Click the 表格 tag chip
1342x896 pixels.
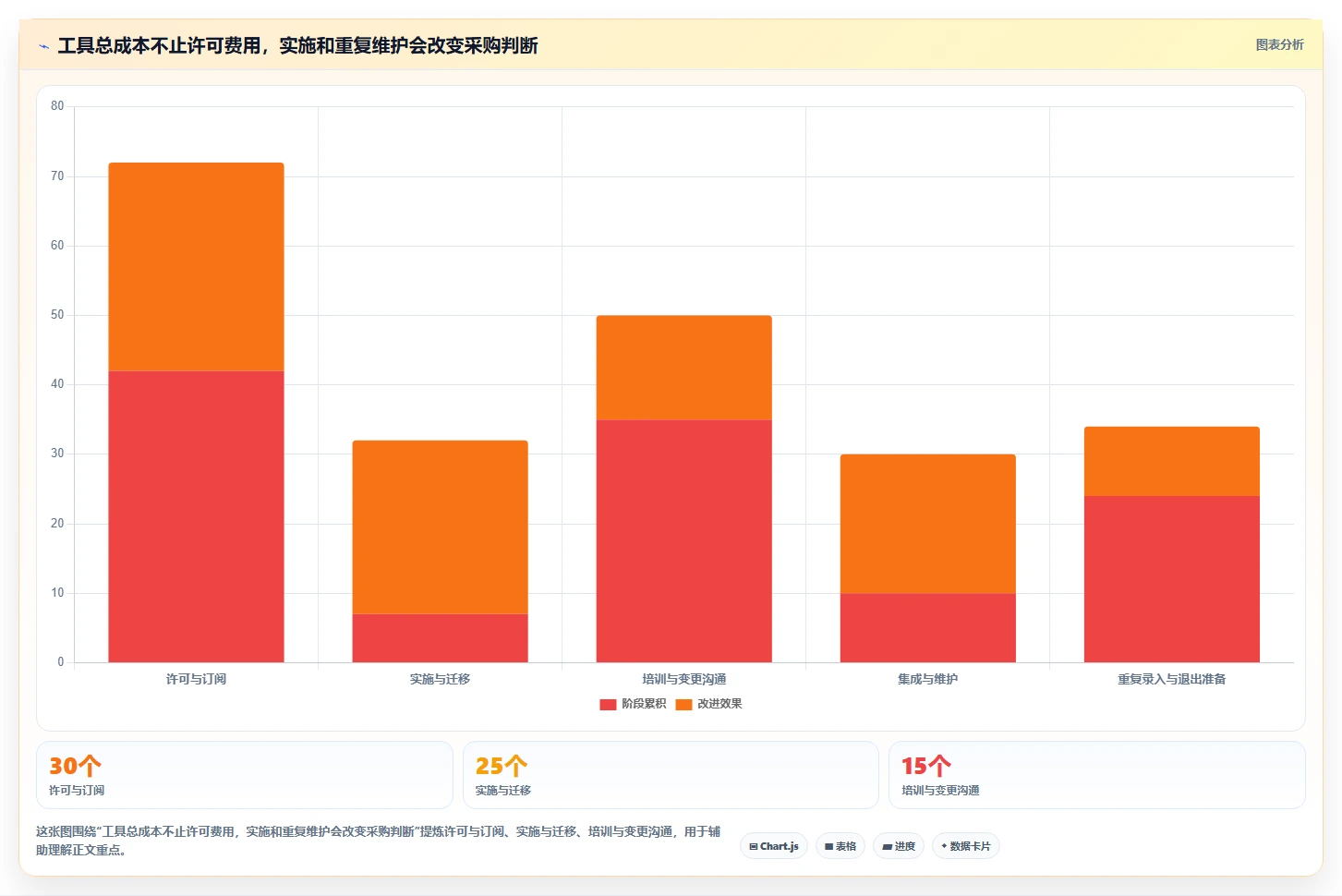point(840,846)
